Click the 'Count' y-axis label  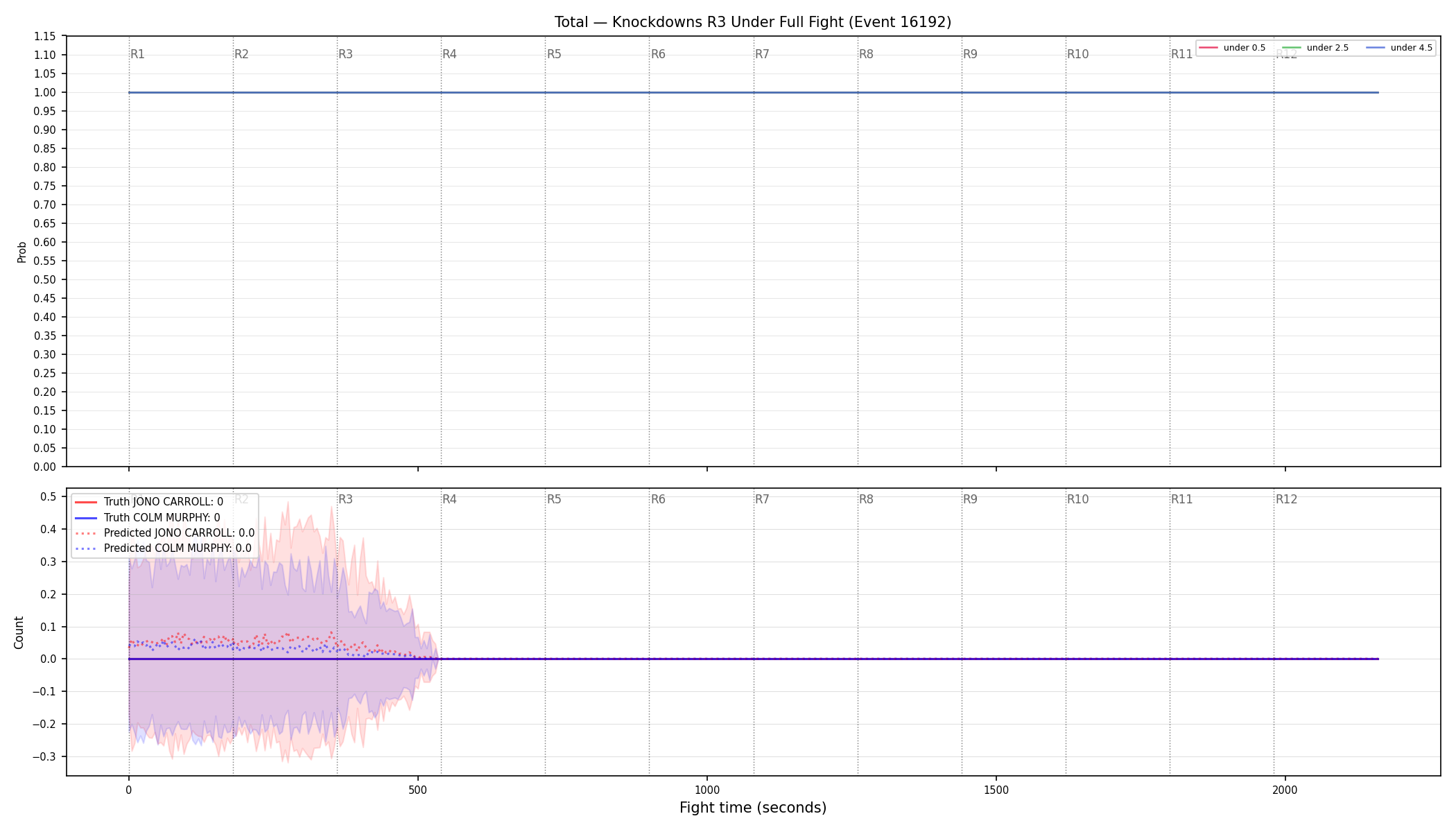19,632
